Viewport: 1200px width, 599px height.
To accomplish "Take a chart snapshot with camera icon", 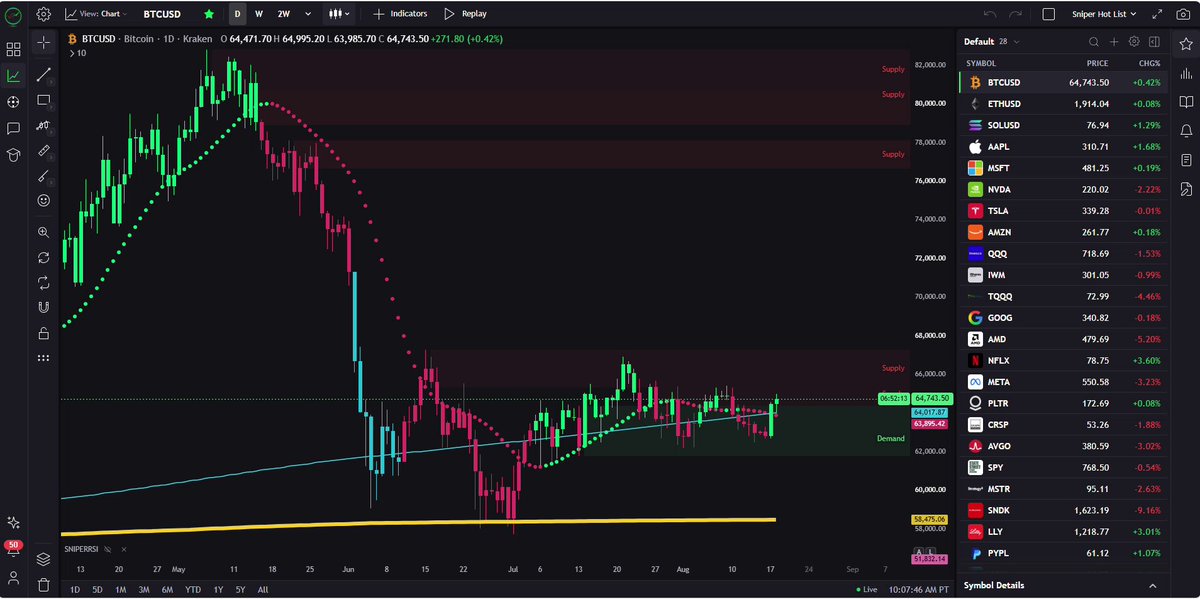I will click(x=1183, y=14).
